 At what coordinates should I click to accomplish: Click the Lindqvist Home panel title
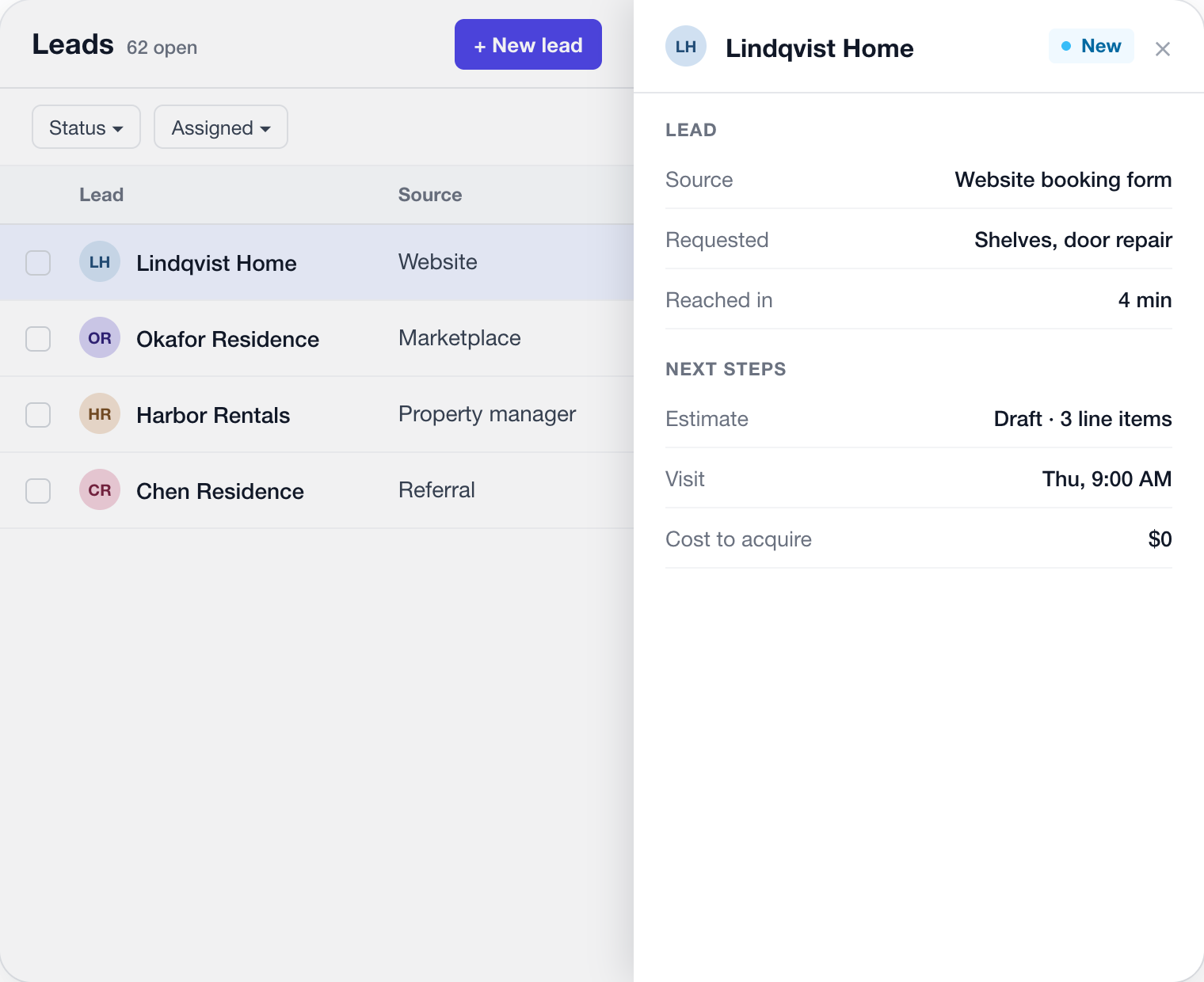819,48
